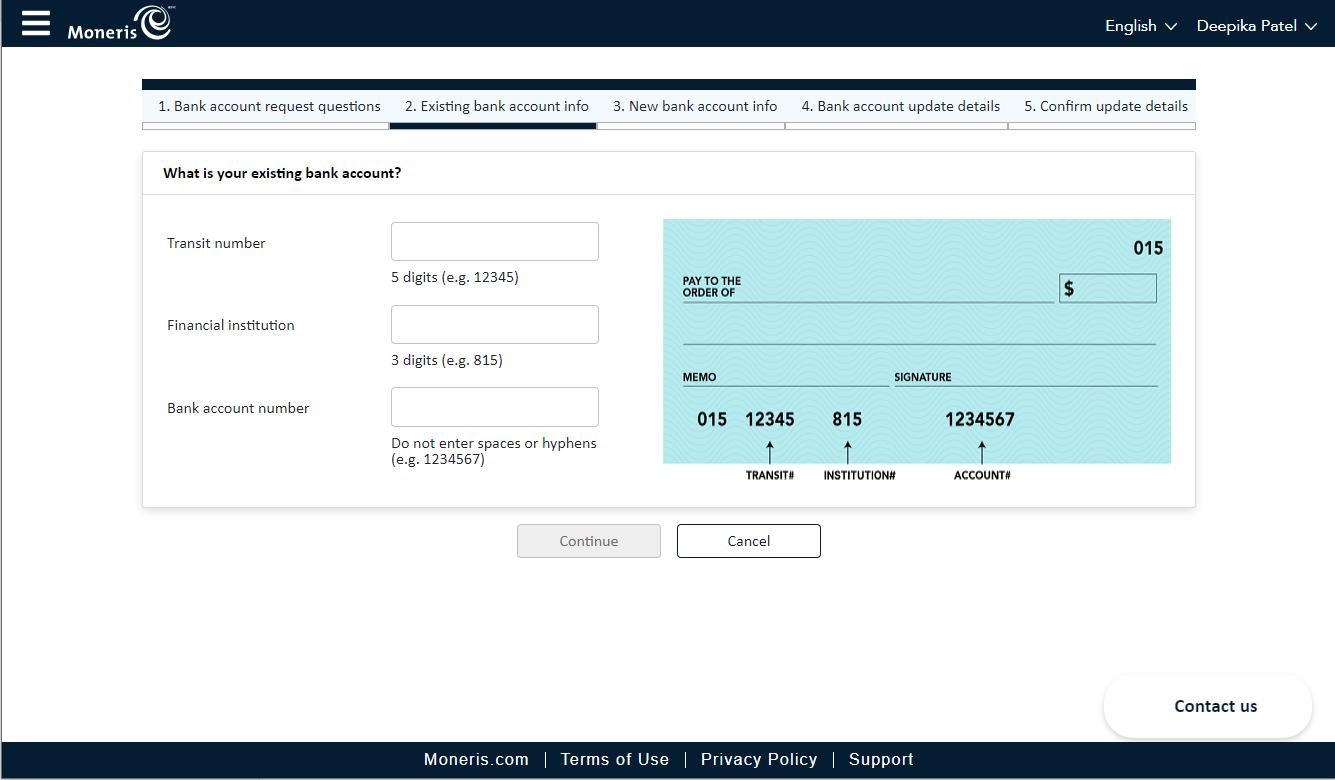Open the Moneris.com footer link
Viewport: 1335px width, 780px height.
pos(476,759)
